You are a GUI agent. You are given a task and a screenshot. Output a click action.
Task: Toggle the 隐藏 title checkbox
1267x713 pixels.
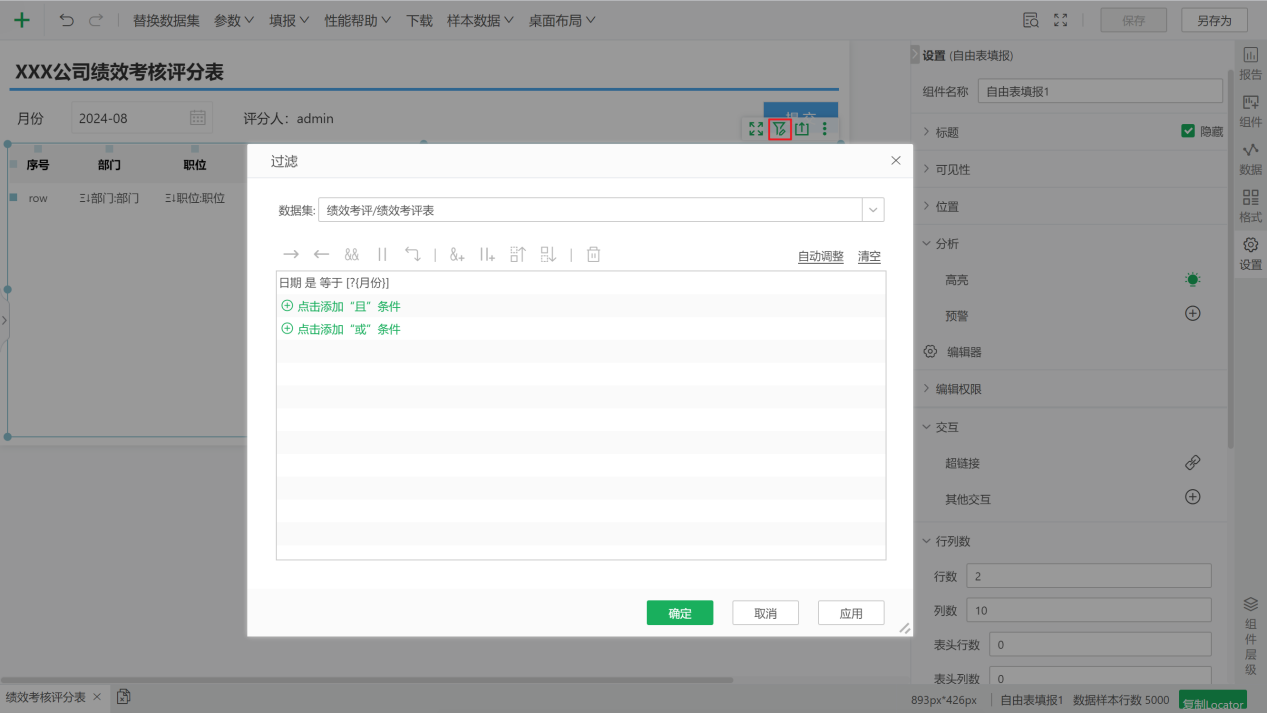tap(1188, 131)
